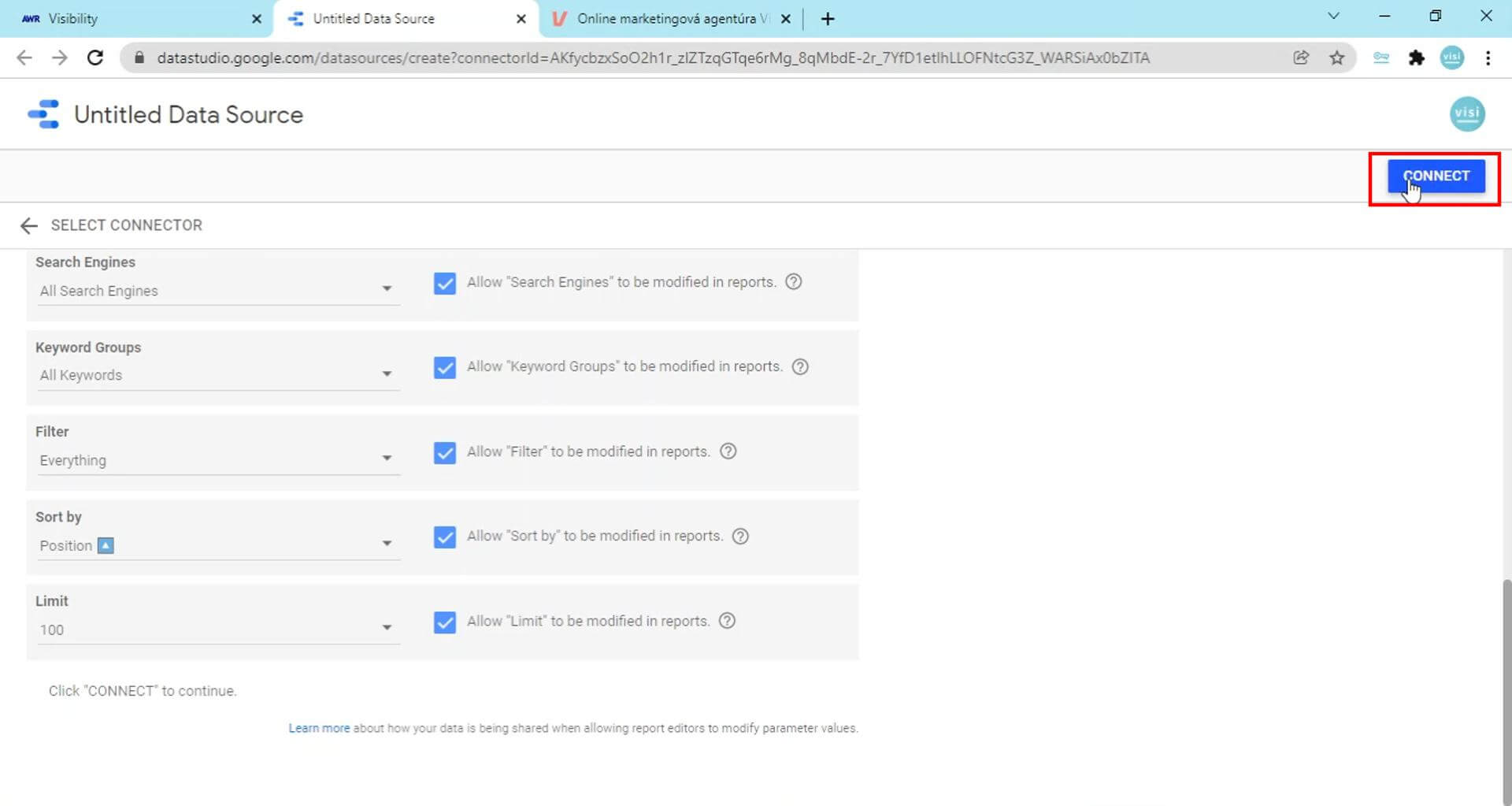
Task: Disable Allow Limit to be modified checkbox
Action: [x=445, y=622]
